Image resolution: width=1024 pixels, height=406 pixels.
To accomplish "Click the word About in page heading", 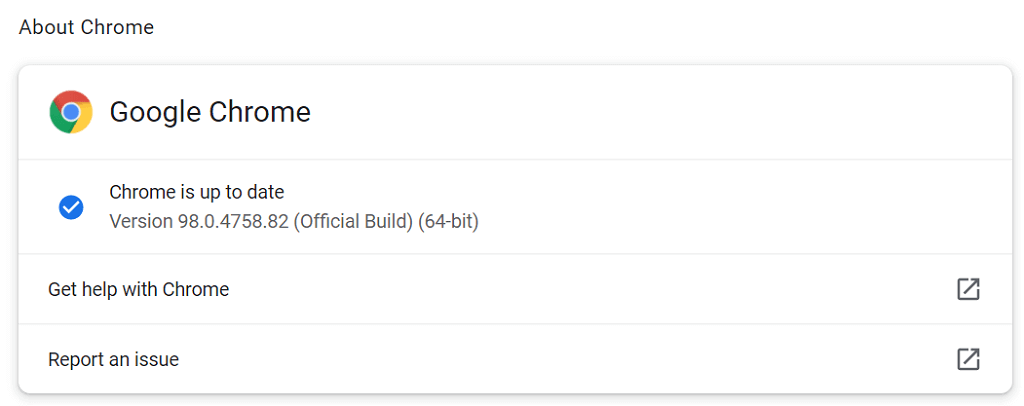I will [46, 27].
